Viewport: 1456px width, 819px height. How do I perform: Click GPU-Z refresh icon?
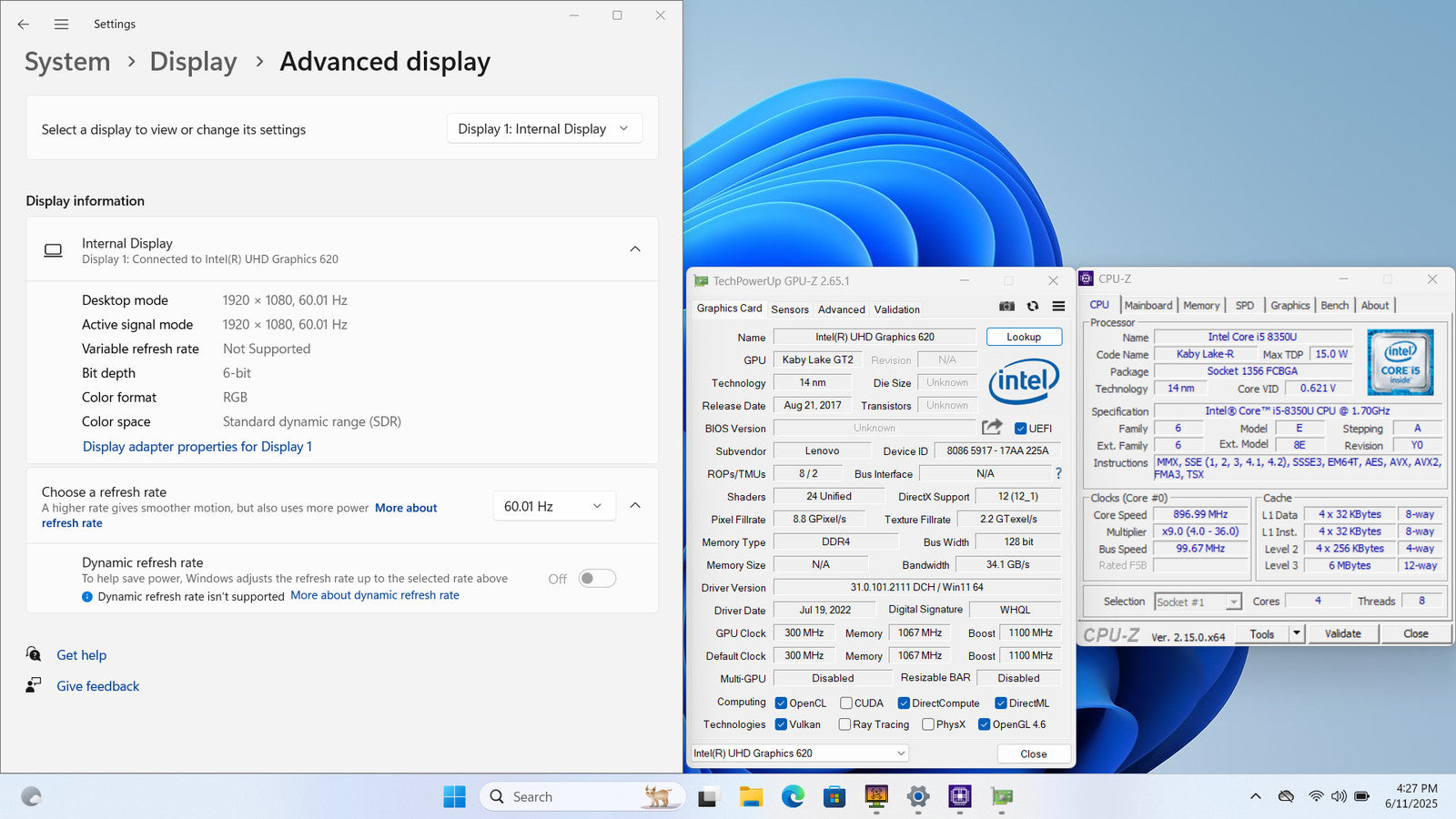(x=1033, y=307)
